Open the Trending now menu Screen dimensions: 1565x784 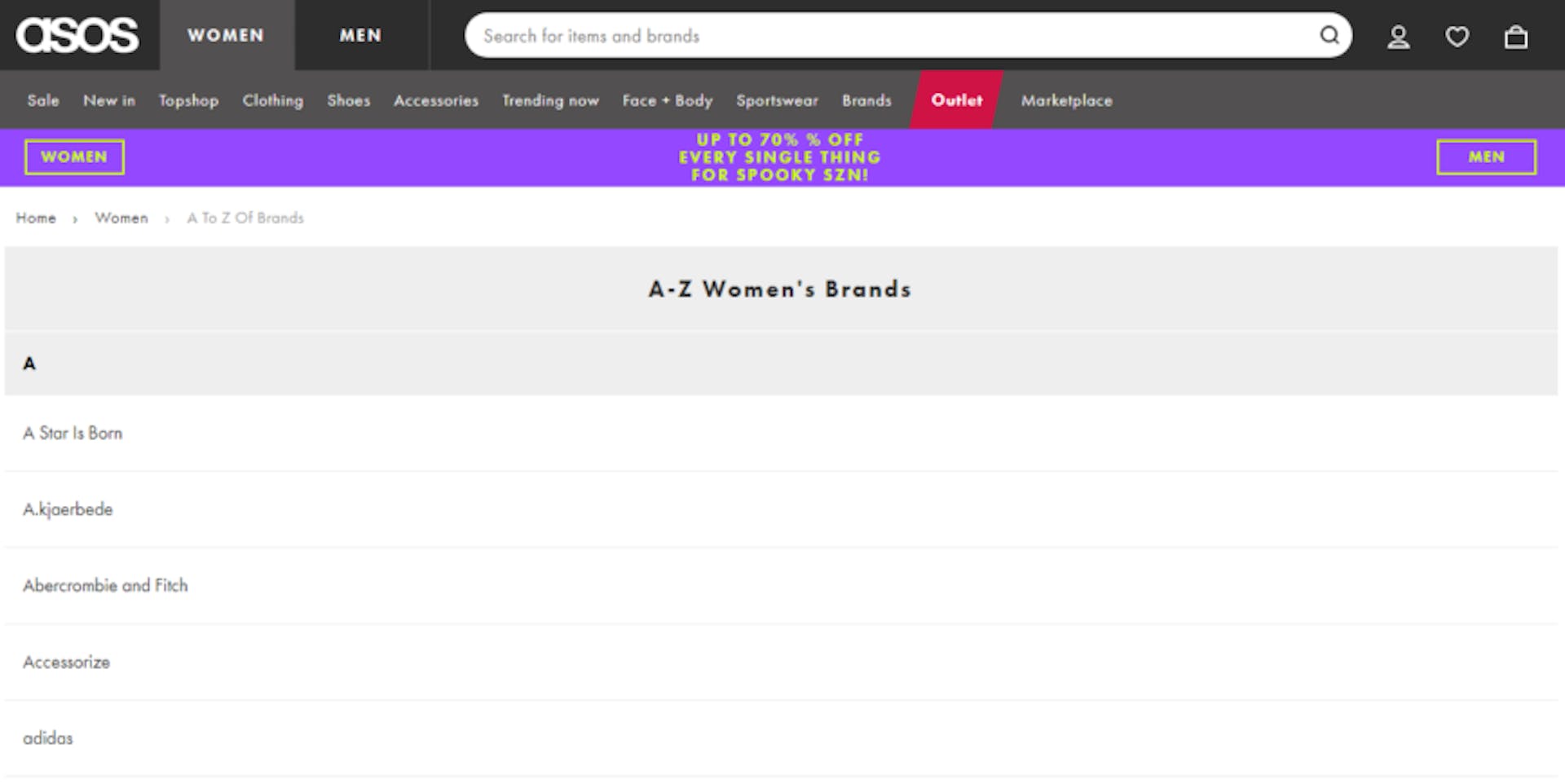[550, 100]
